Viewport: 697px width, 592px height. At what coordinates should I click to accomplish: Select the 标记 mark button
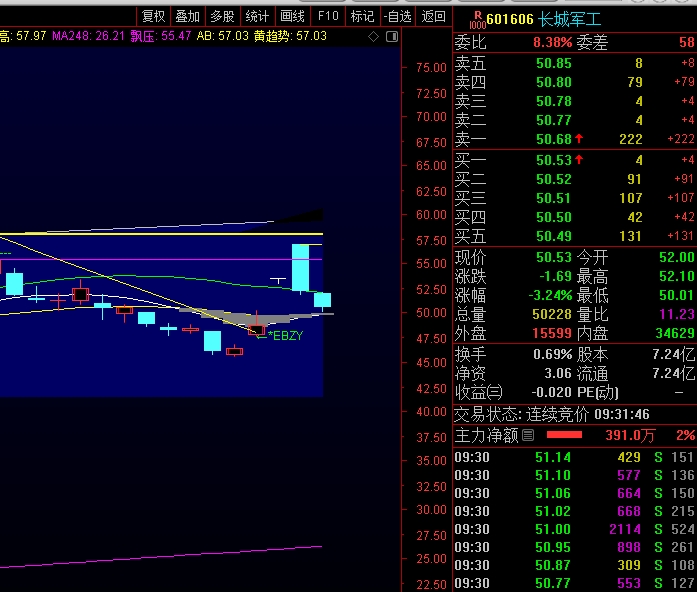362,16
